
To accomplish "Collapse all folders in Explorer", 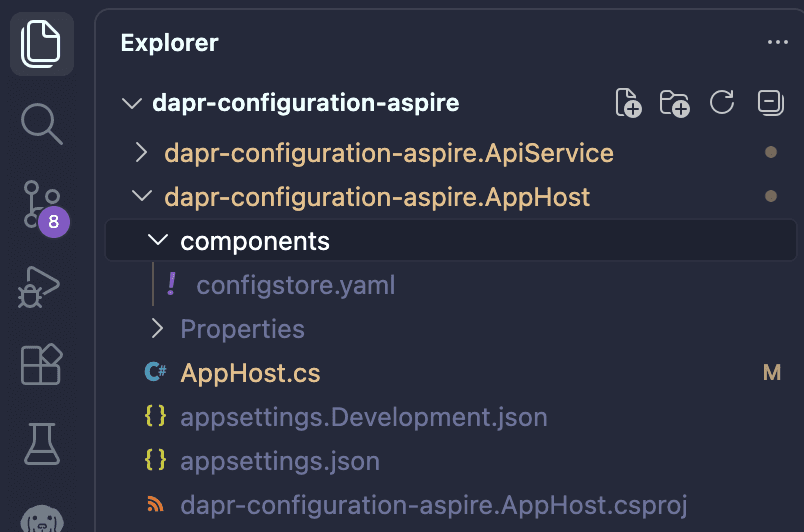I will click(770, 103).
